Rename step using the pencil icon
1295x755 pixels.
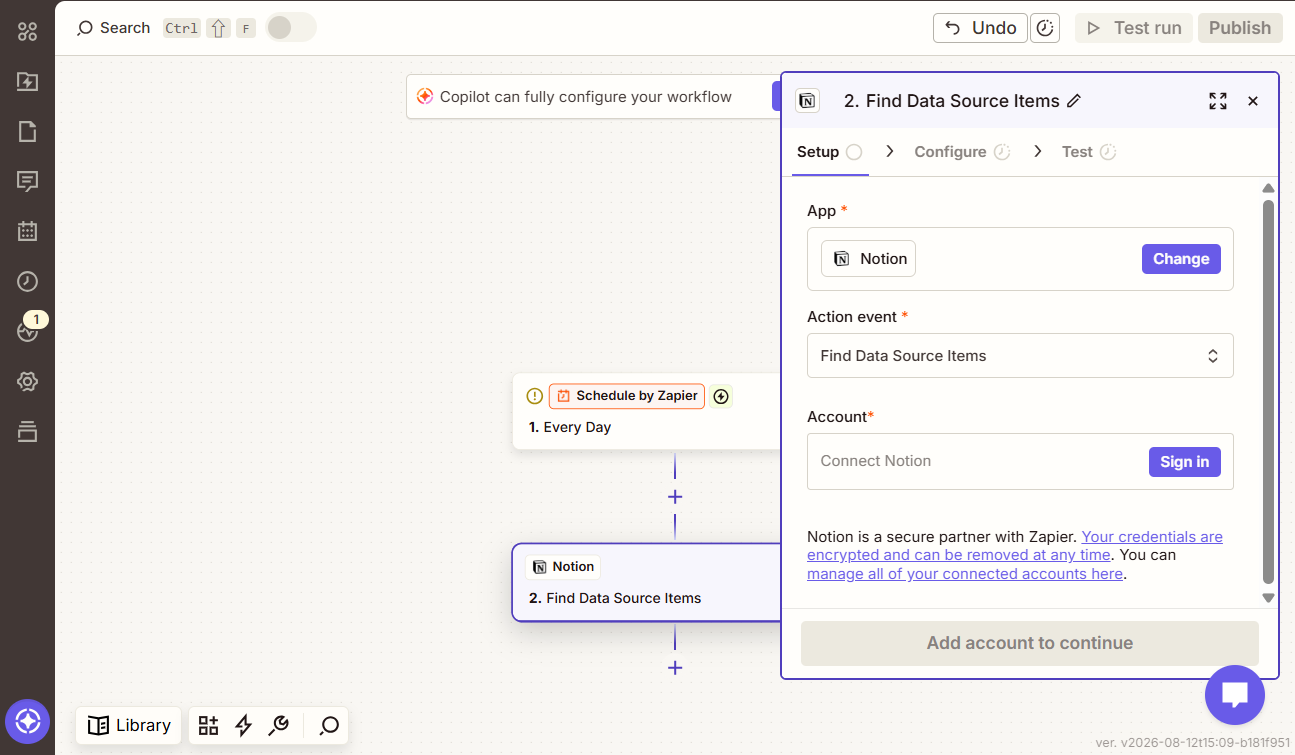click(x=1074, y=101)
